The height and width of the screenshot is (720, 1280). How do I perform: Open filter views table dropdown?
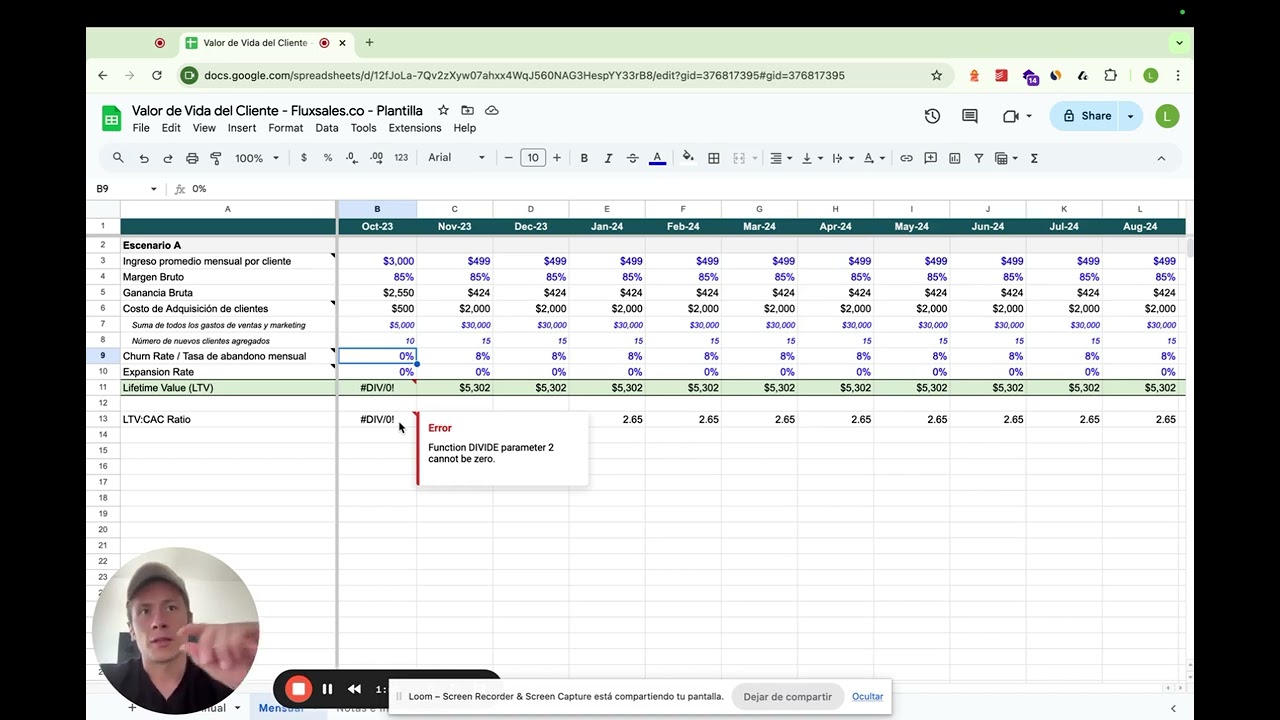(x=1006, y=158)
